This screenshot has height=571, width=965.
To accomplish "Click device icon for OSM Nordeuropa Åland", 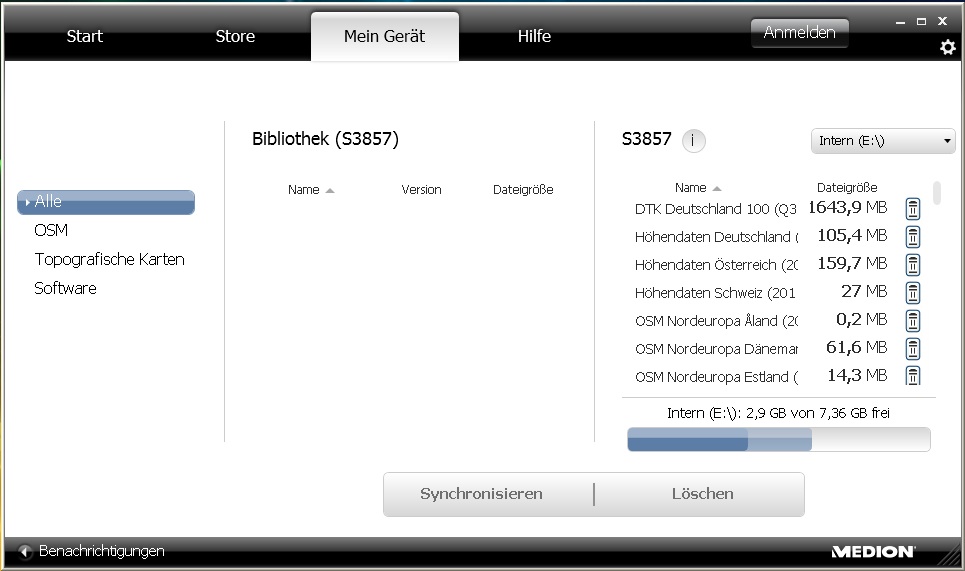I will click(913, 321).
